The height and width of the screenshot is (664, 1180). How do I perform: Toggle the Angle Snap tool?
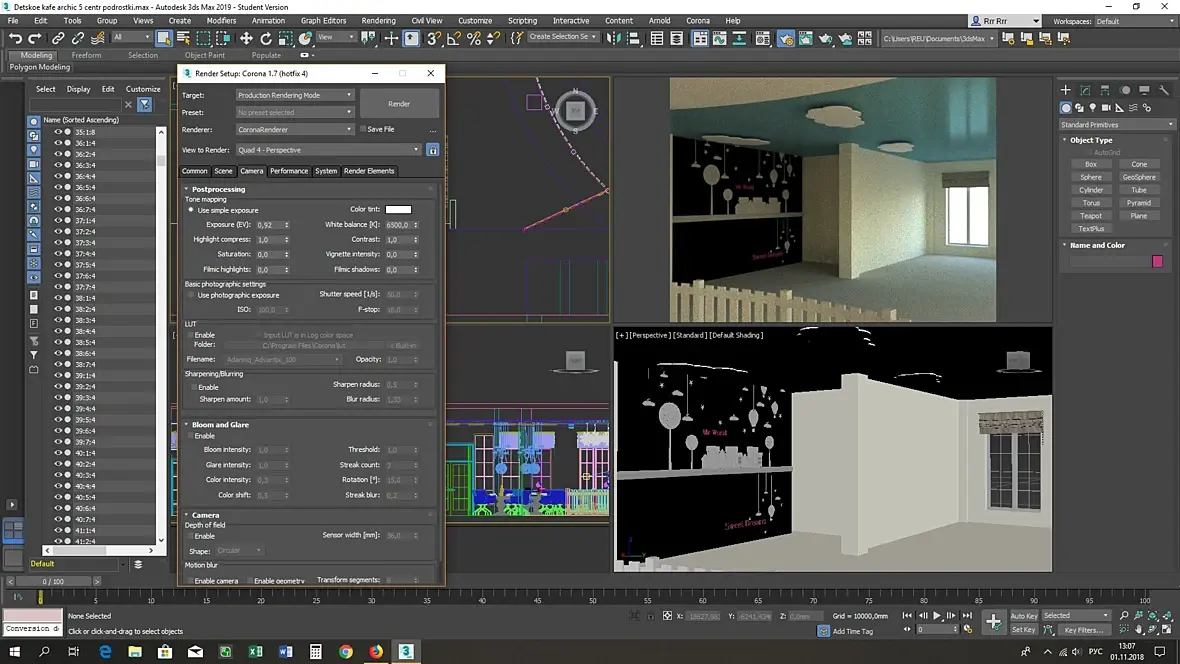pyautogui.click(x=454, y=38)
